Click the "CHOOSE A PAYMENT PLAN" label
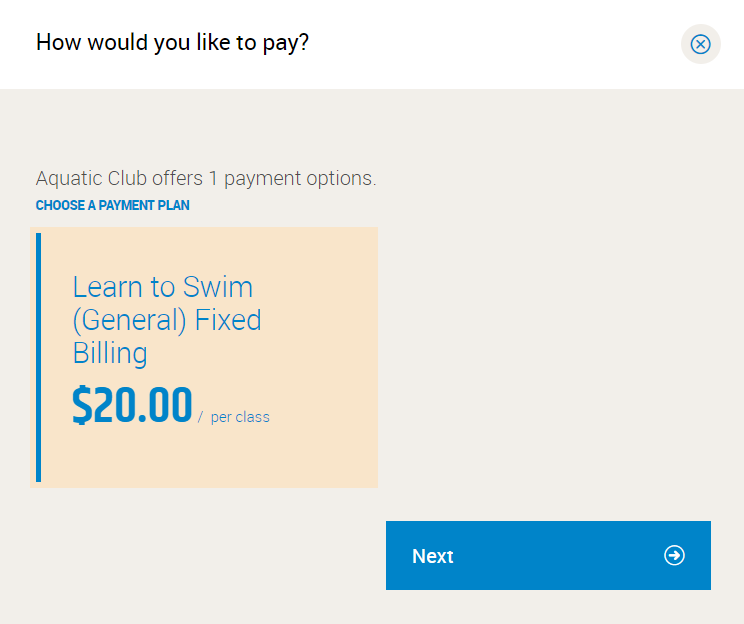This screenshot has height=624, width=744. tap(113, 205)
